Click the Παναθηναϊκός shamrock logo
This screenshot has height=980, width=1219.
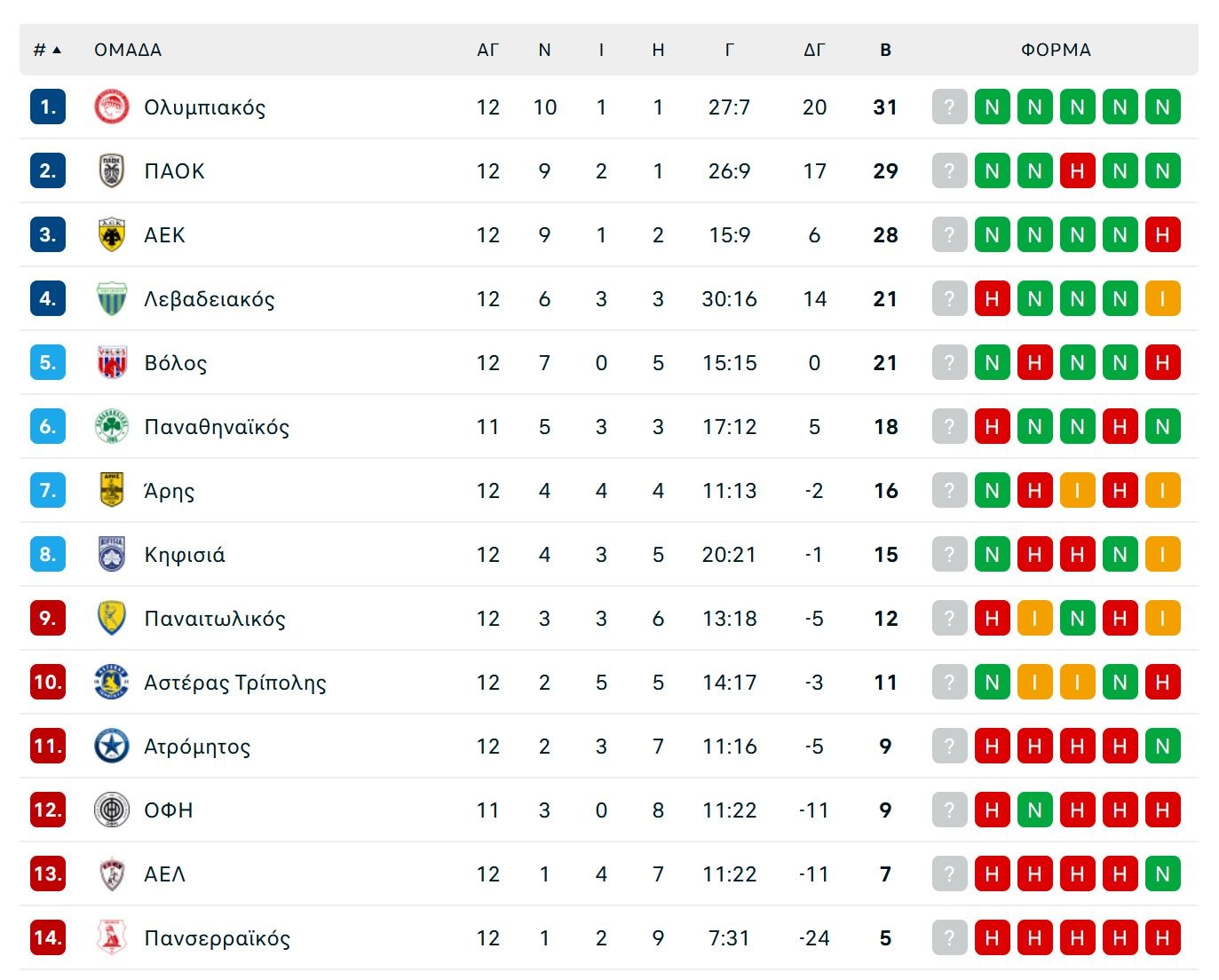(x=111, y=427)
